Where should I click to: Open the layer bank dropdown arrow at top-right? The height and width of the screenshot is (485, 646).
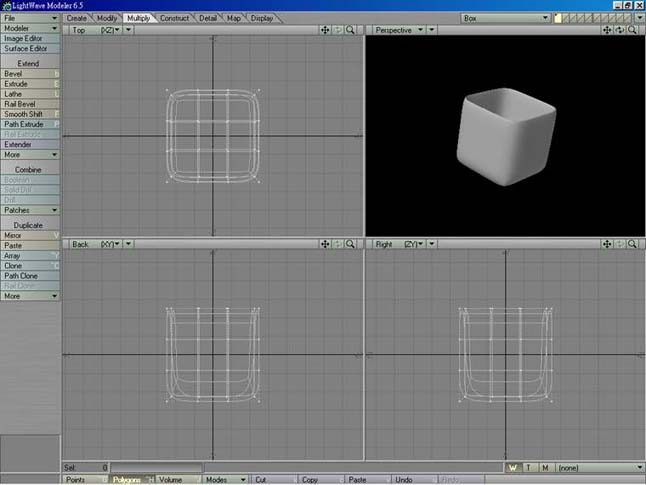point(640,18)
